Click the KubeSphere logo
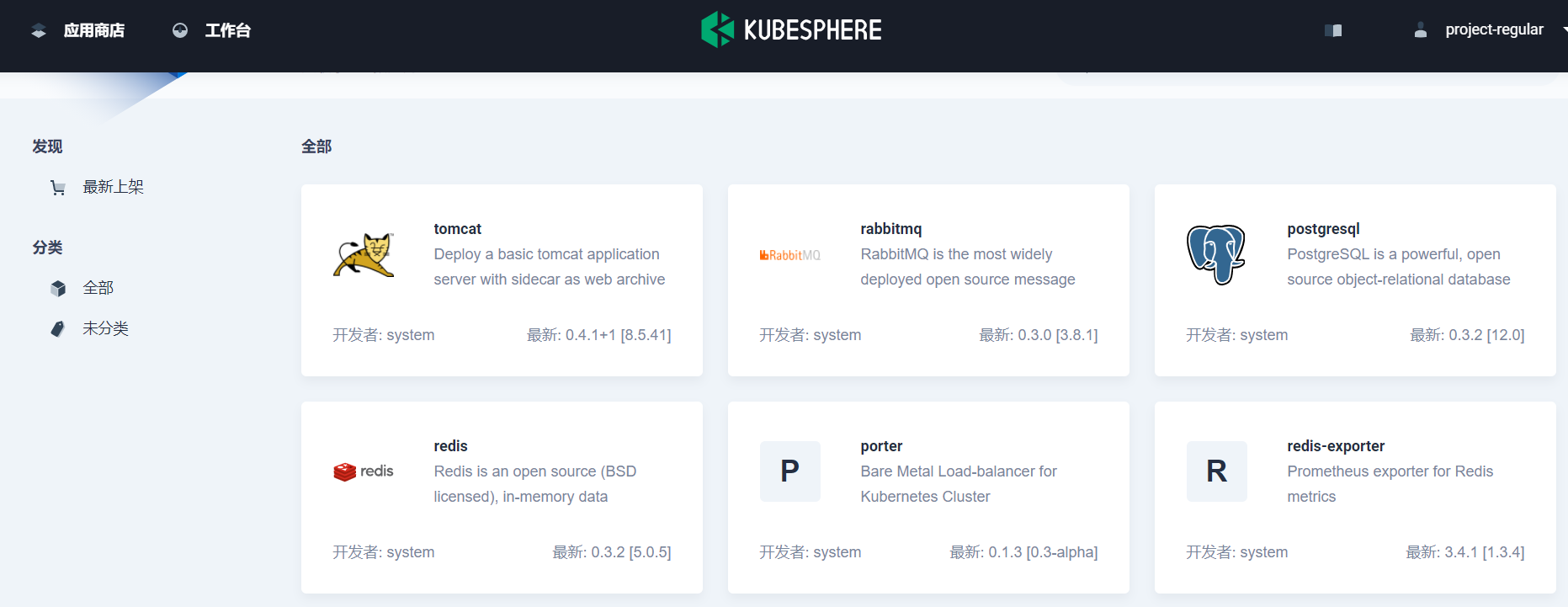Screen dimensions: 1568x607 [x=791, y=30]
